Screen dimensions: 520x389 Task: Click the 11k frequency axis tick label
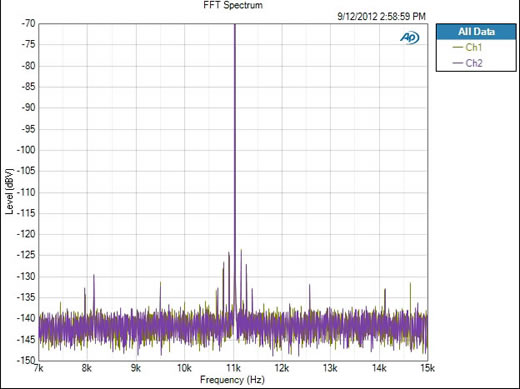coord(234,368)
